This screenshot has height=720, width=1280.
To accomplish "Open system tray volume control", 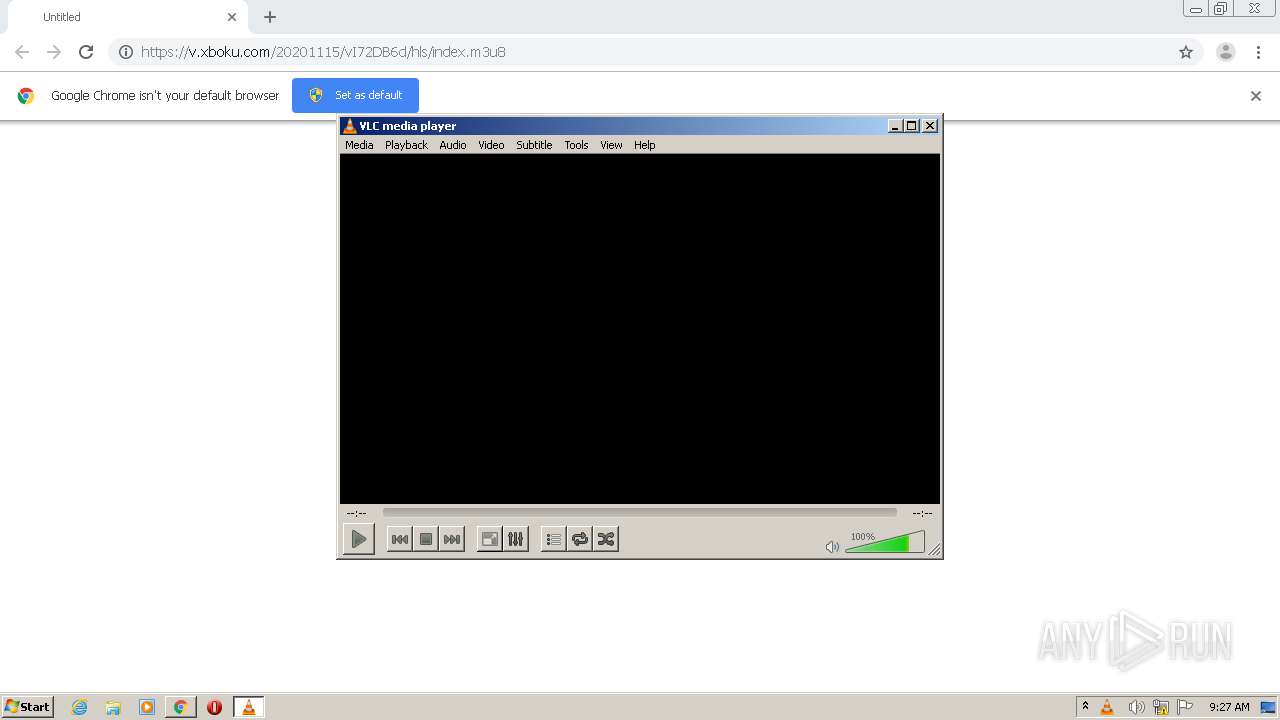I will (x=1136, y=707).
